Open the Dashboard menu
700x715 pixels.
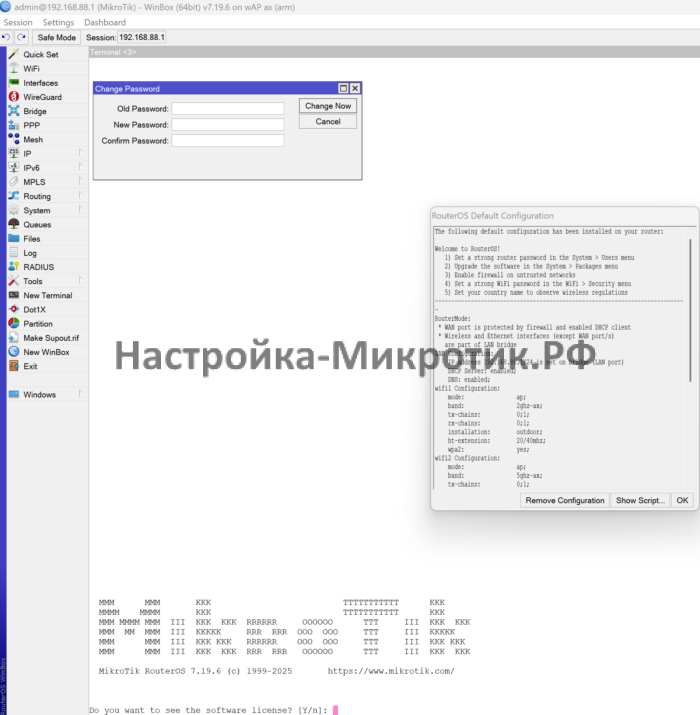(x=105, y=22)
